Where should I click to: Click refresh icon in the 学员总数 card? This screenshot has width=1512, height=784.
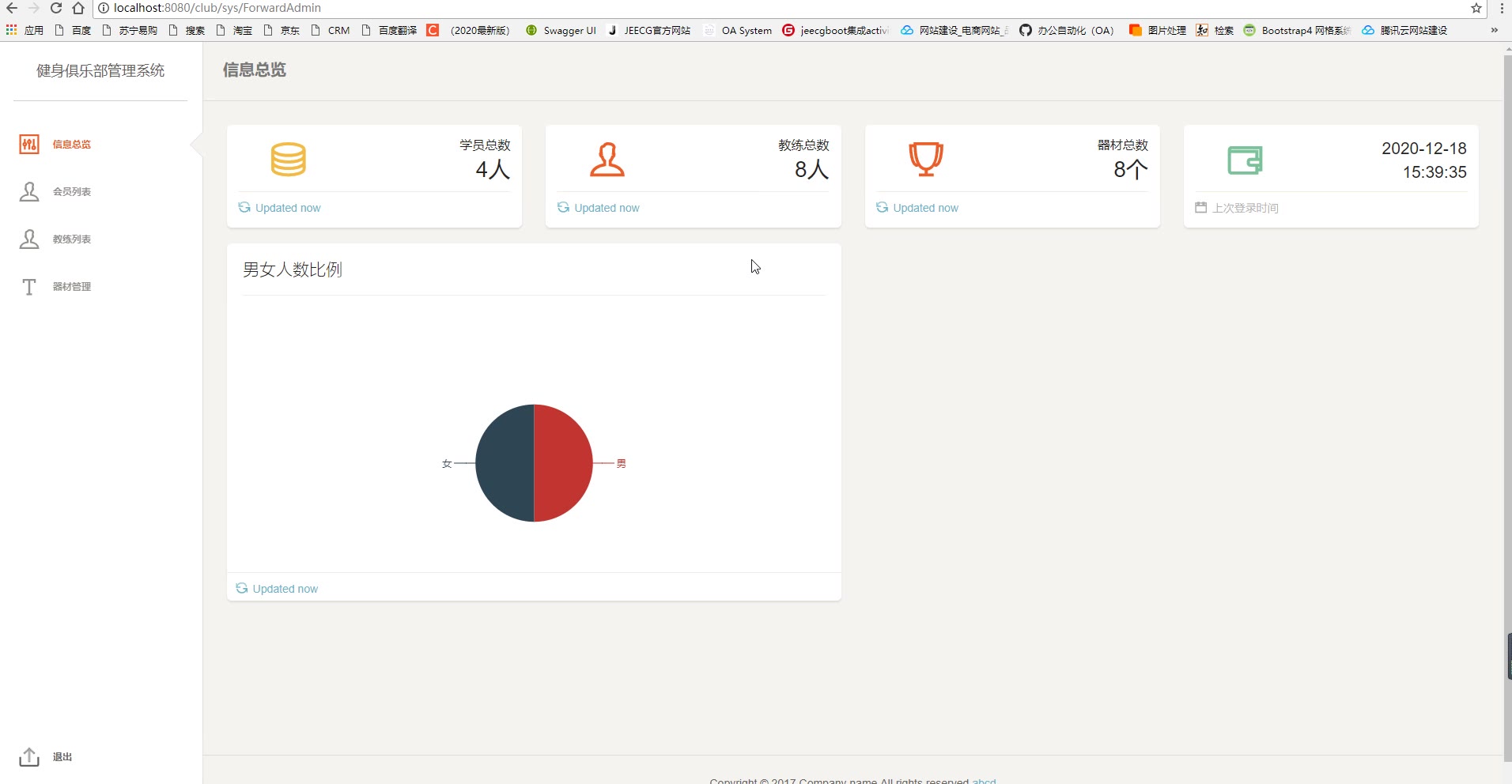click(244, 207)
